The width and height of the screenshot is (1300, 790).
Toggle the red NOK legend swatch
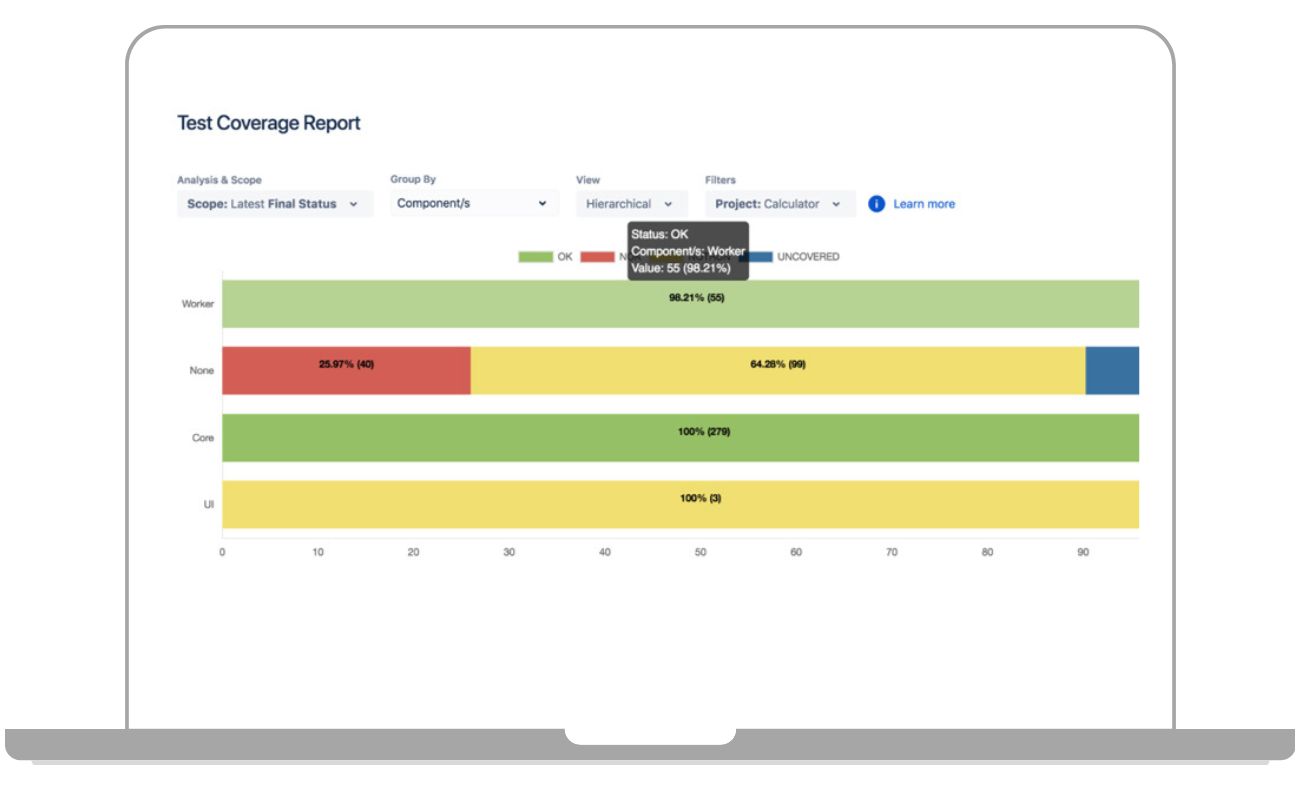coord(597,257)
